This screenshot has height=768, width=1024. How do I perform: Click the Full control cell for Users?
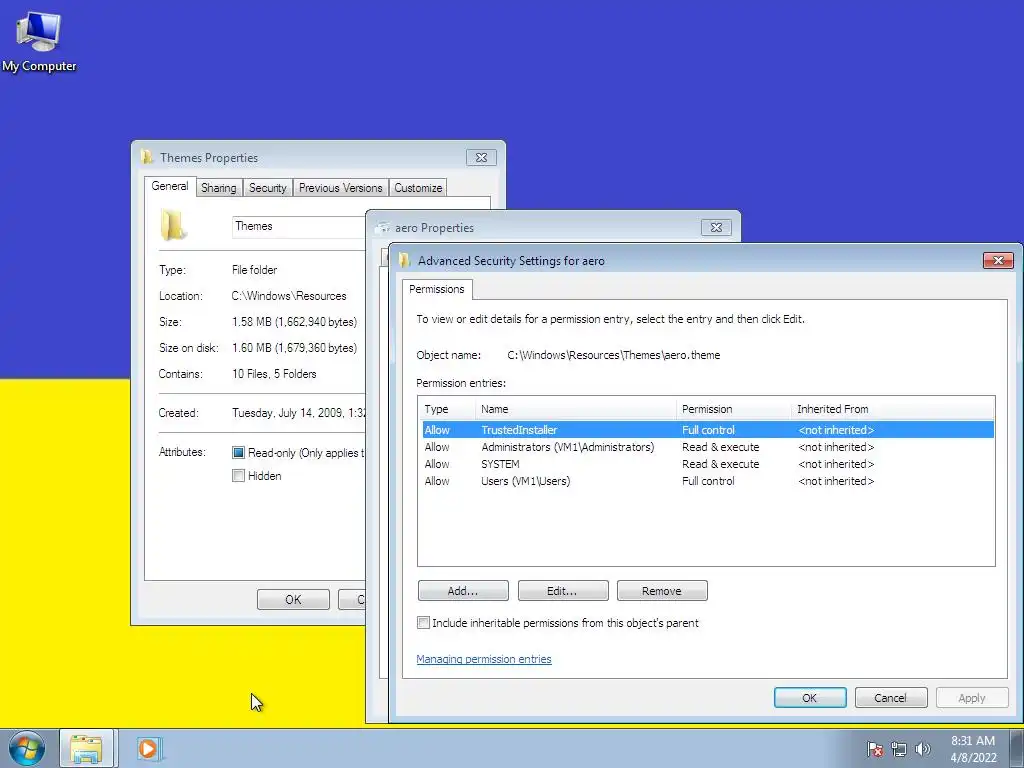pos(708,481)
